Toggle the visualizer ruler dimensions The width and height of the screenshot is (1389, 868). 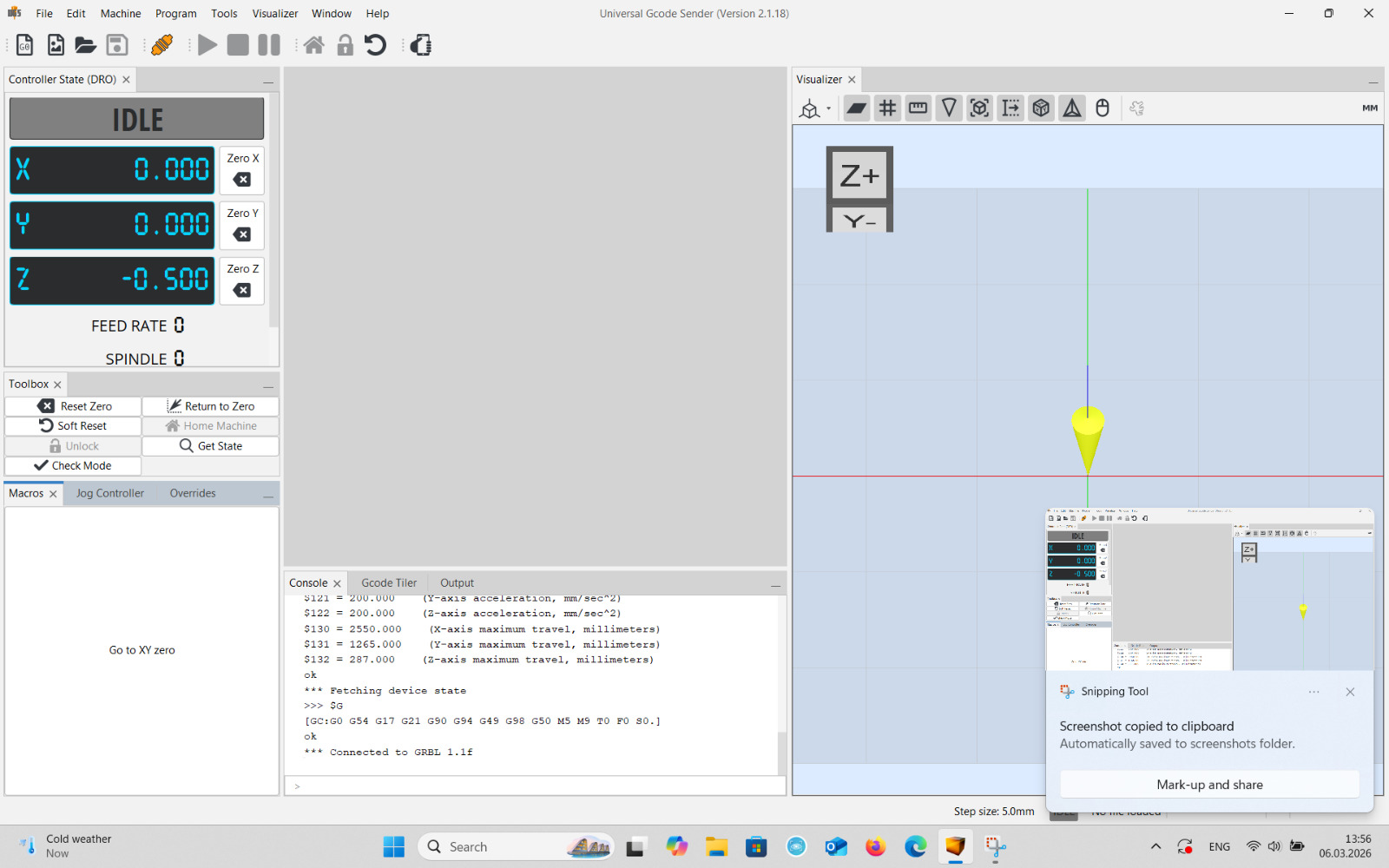point(918,108)
